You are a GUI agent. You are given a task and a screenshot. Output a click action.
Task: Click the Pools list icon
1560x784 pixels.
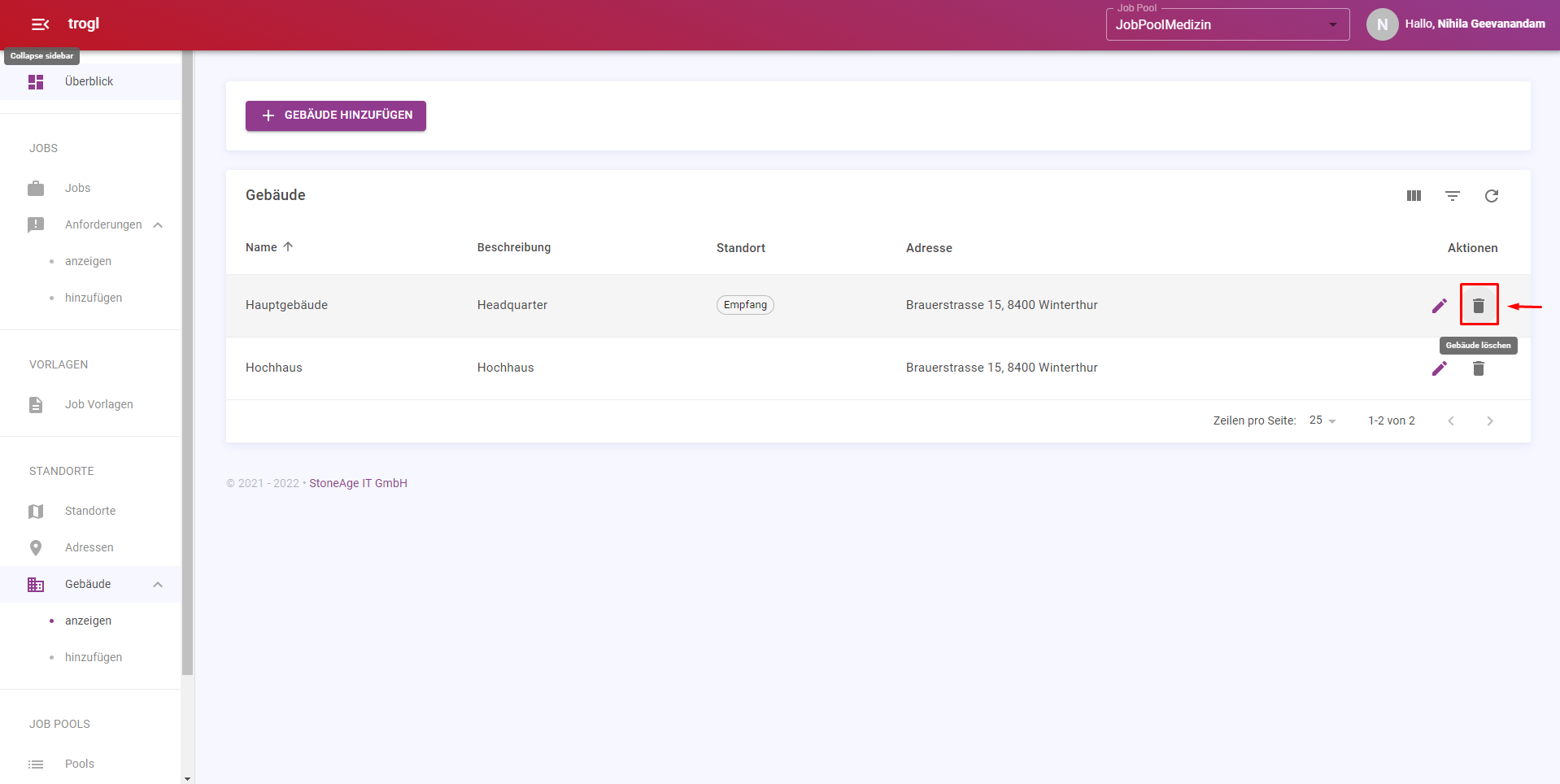(36, 764)
